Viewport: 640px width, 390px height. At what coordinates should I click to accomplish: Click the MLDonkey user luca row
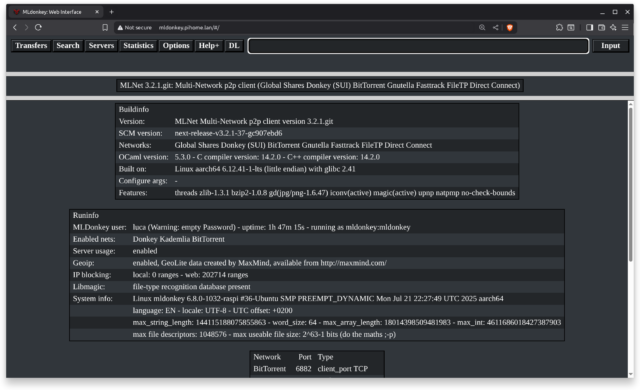pyautogui.click(x=317, y=227)
